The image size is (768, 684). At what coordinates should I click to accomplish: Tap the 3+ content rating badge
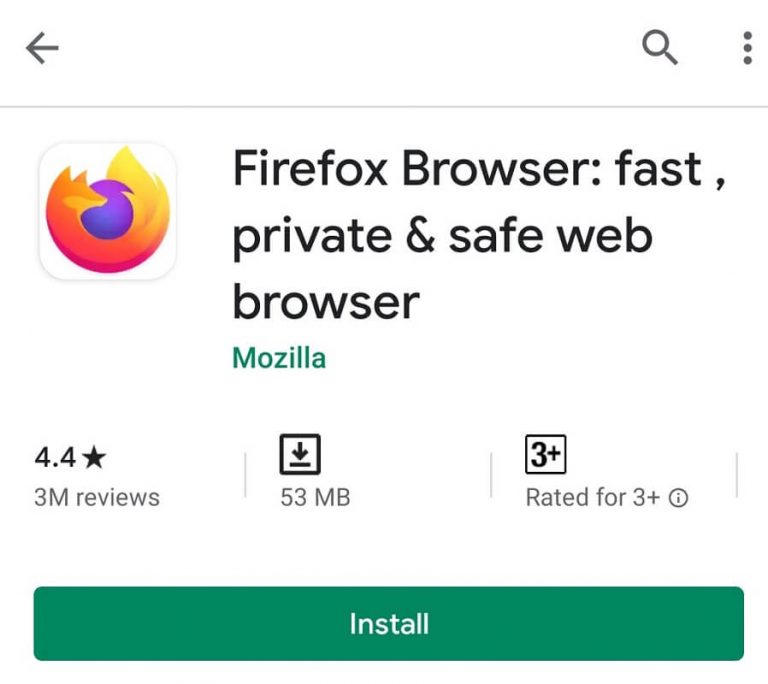546,454
